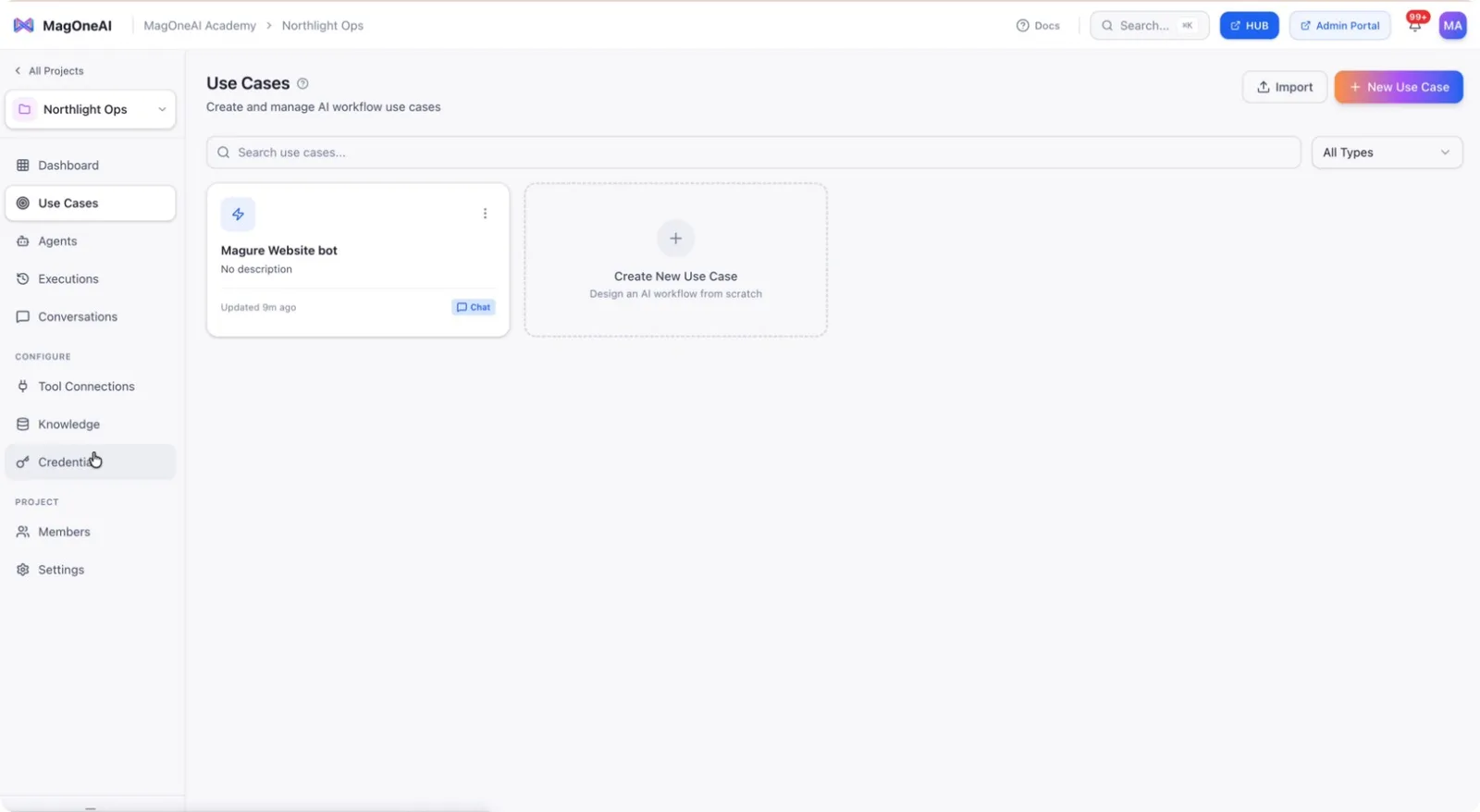
Task: Go to Use Cases in sidebar
Action: (91, 203)
